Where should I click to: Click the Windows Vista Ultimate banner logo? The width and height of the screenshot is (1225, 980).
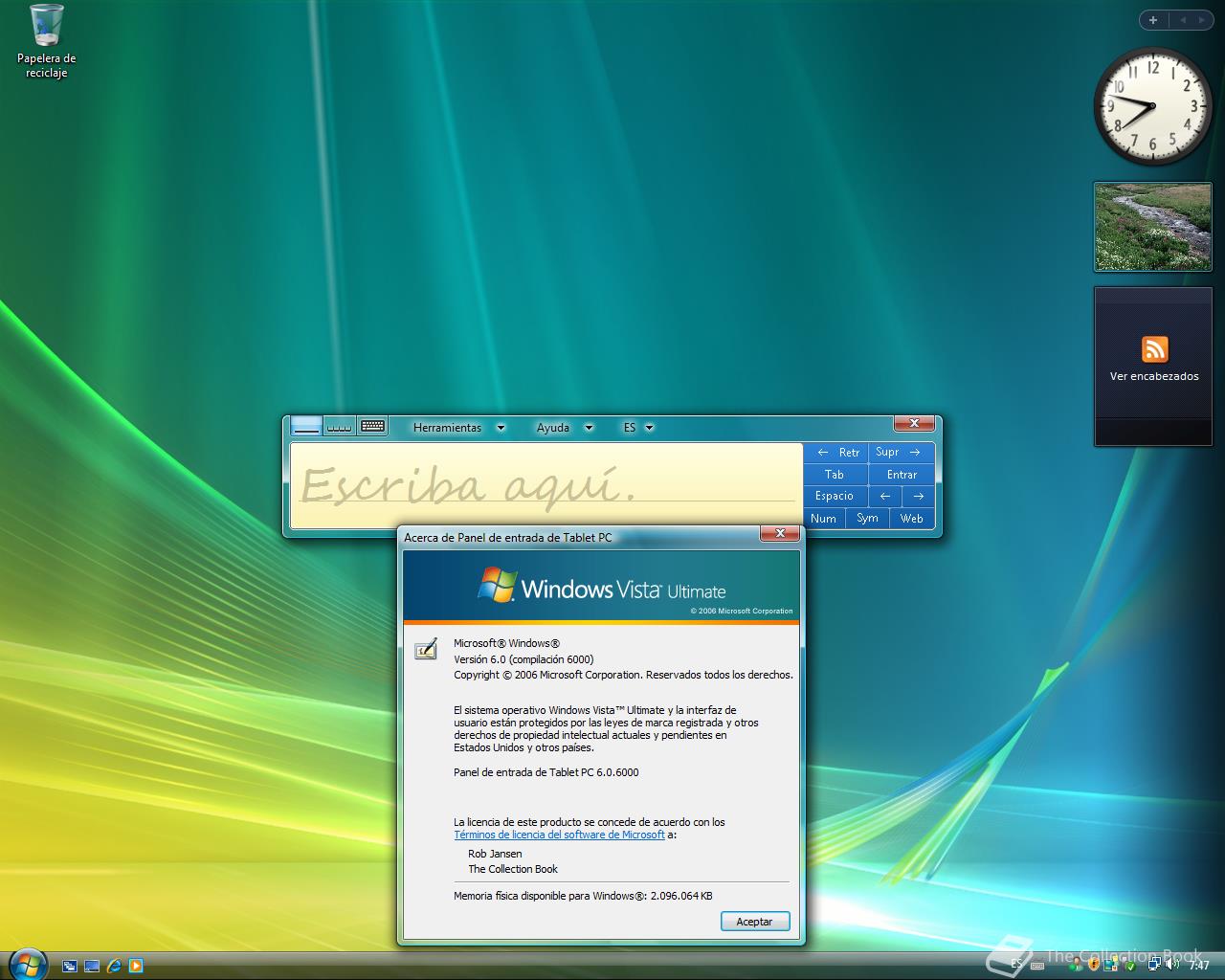(x=601, y=588)
